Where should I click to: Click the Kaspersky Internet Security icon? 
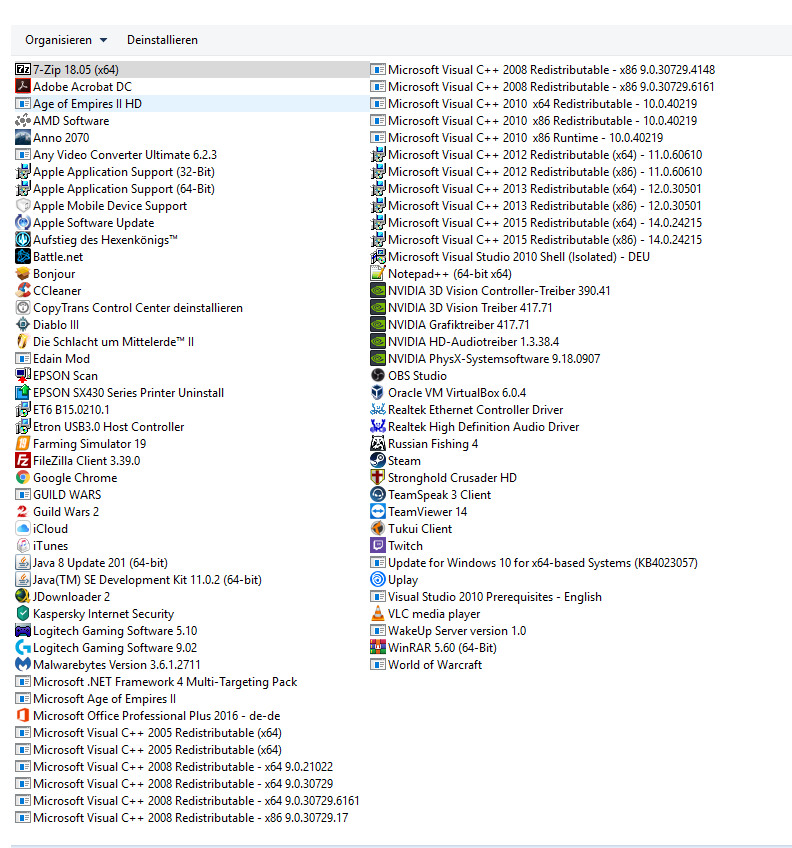coord(23,613)
